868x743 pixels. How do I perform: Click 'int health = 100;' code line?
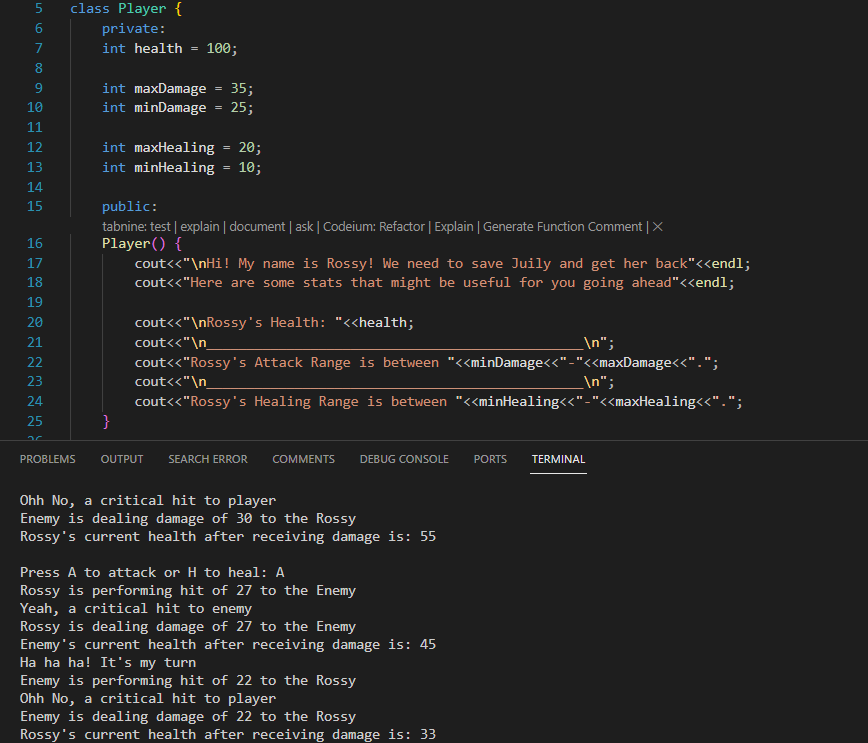[169, 48]
